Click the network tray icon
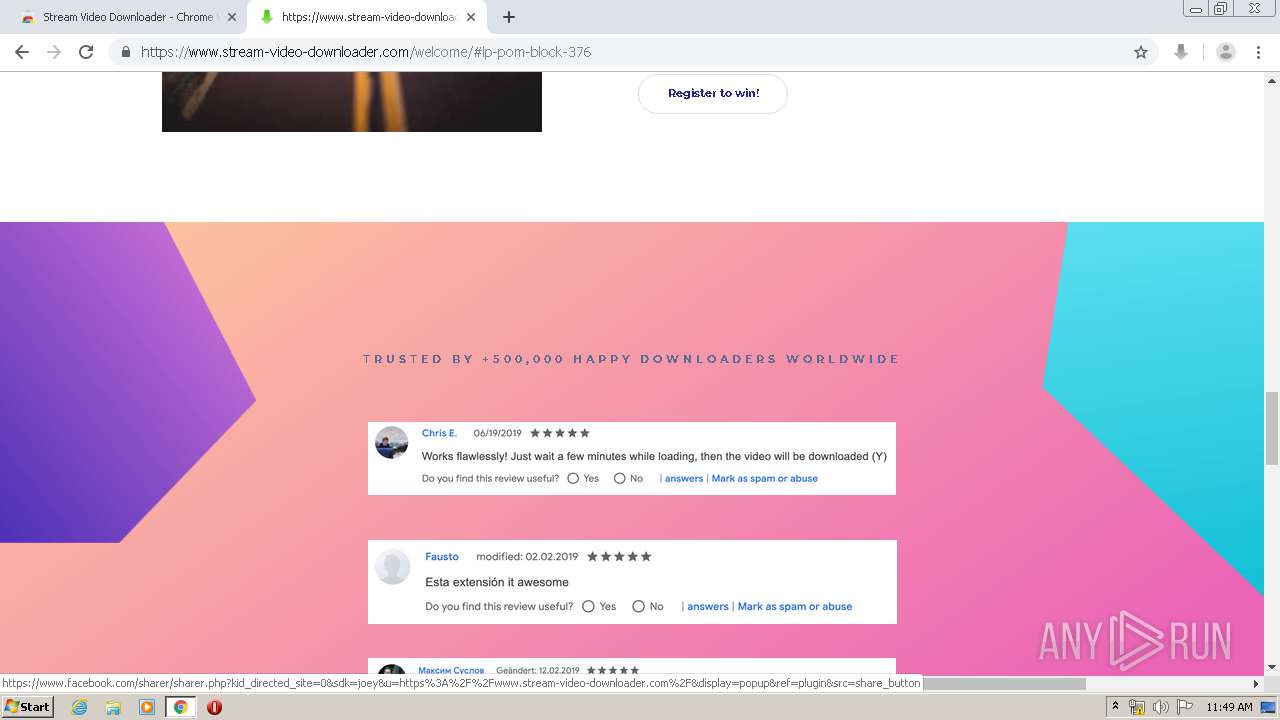The image size is (1280, 720). click(x=1137, y=707)
